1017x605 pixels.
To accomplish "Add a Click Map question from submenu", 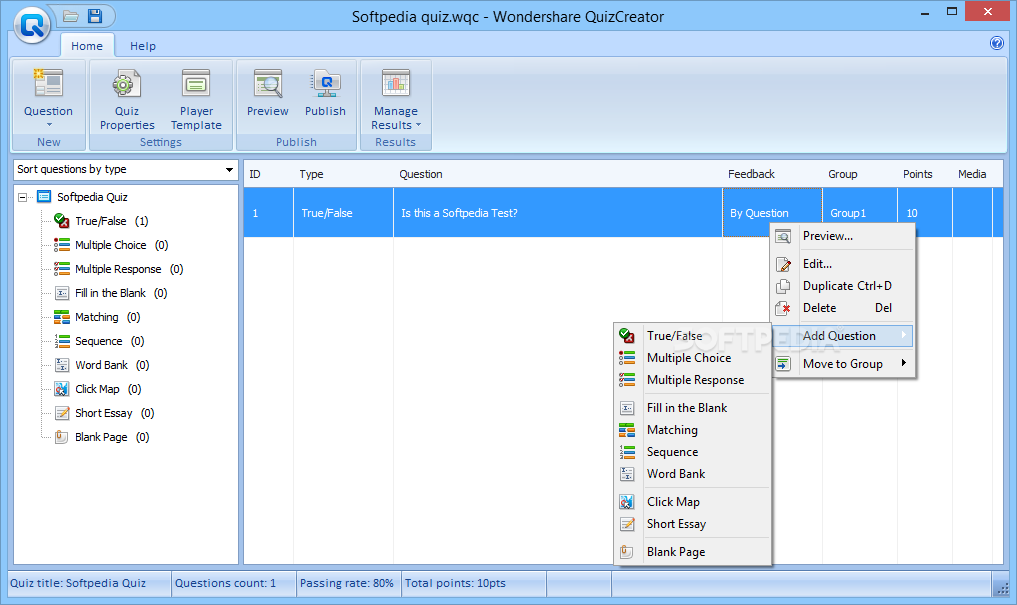I will pyautogui.click(x=693, y=502).
